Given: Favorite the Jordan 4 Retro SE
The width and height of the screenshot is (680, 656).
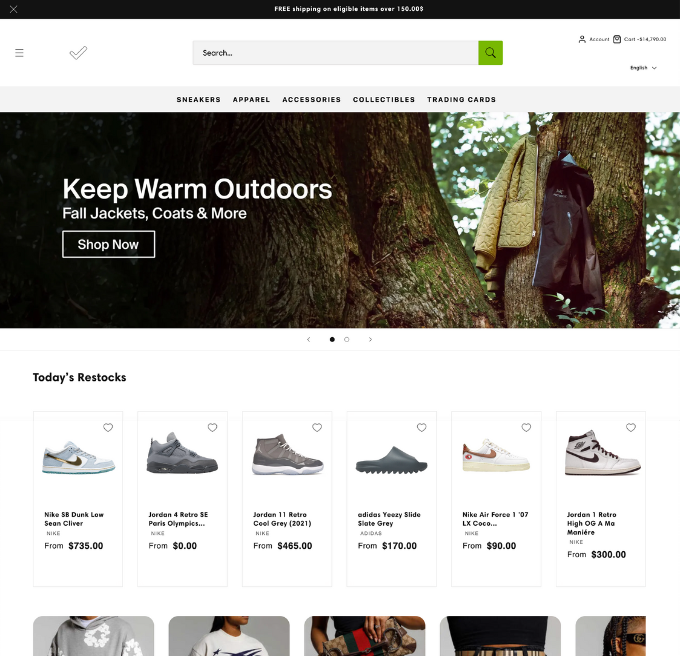Looking at the screenshot, I should tap(212, 428).
